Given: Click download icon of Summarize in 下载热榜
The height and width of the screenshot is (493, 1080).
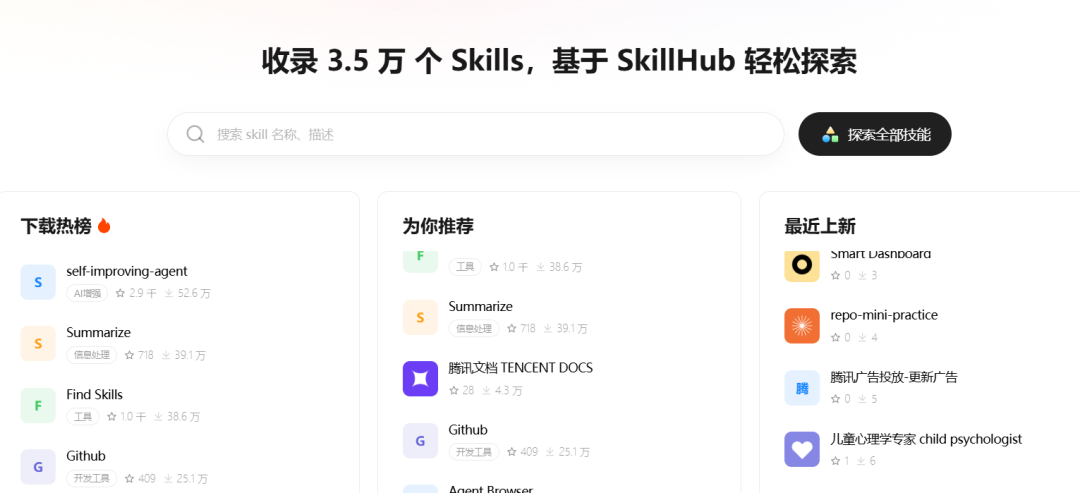Looking at the screenshot, I should [x=166, y=355].
